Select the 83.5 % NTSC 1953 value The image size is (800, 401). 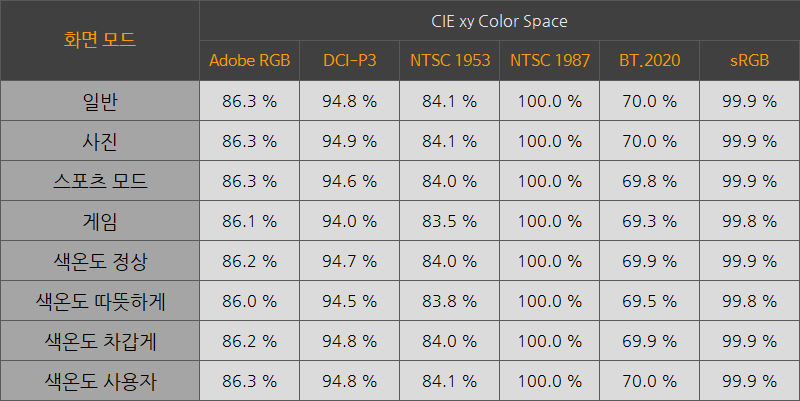[449, 221]
